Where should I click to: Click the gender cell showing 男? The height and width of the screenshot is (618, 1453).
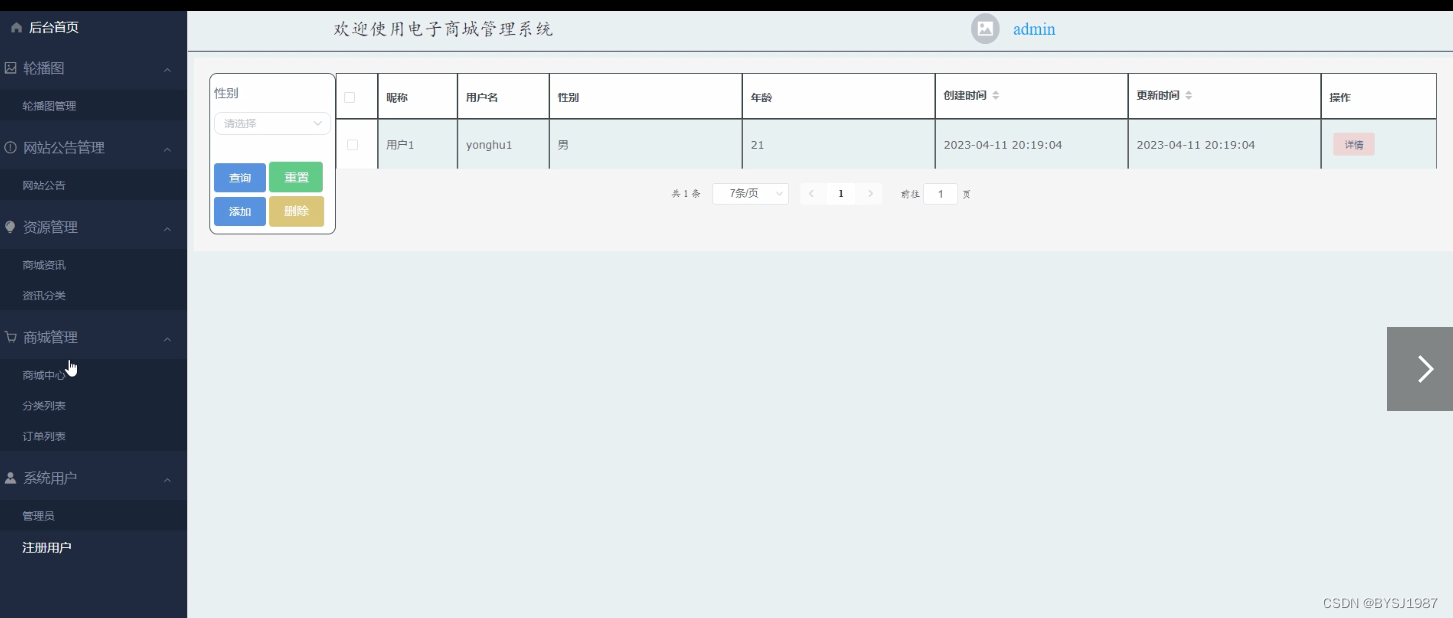click(563, 145)
